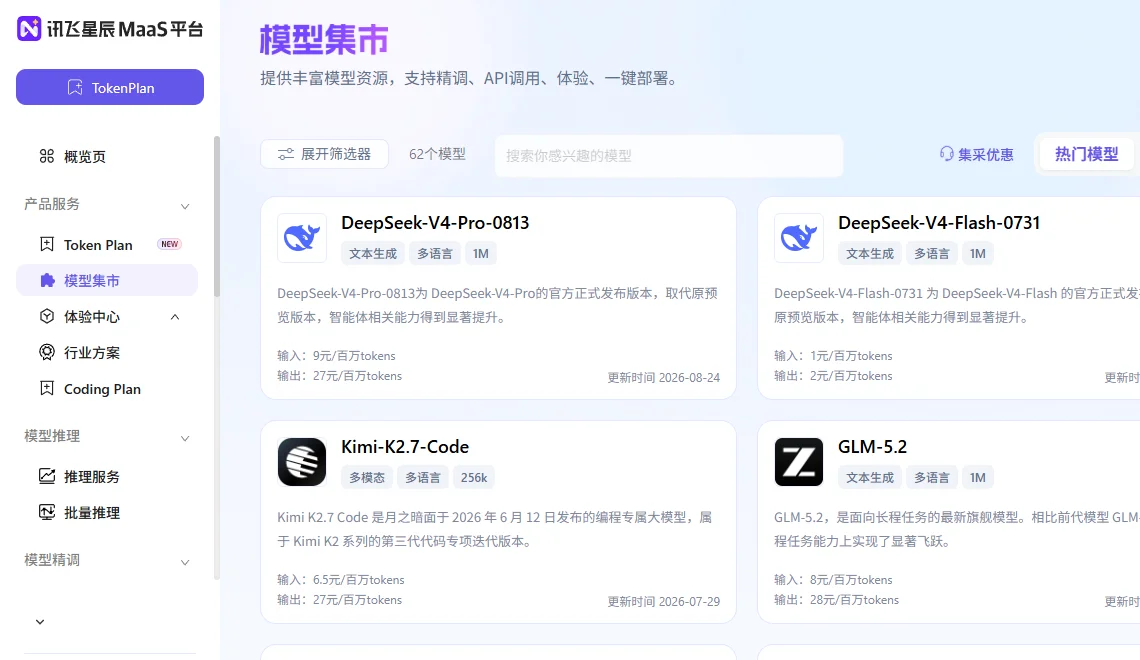The width and height of the screenshot is (1140, 660).
Task: Click the NEW badge next to Token Plan
Action: [169, 244]
